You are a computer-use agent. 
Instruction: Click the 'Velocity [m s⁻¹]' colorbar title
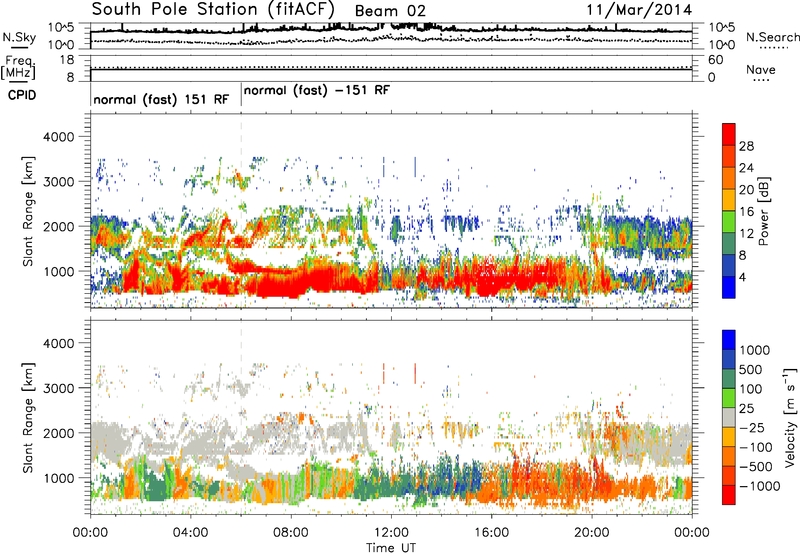(x=790, y=417)
